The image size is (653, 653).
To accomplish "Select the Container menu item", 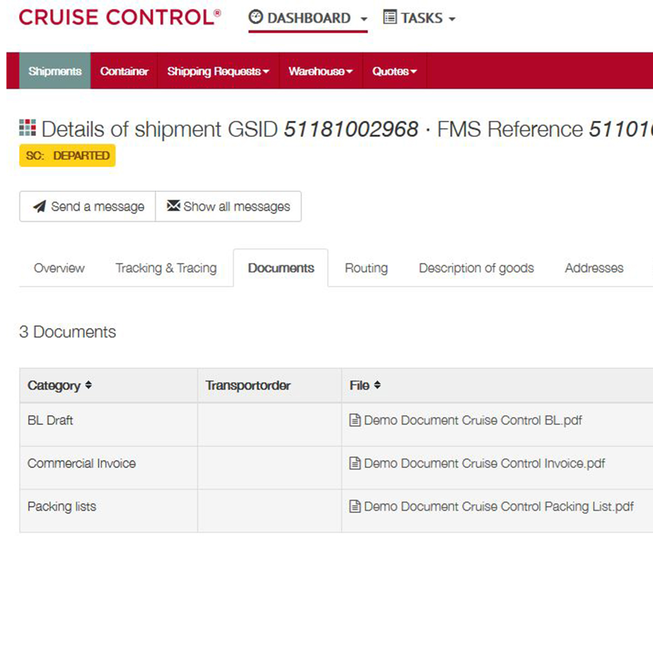I will [x=124, y=71].
